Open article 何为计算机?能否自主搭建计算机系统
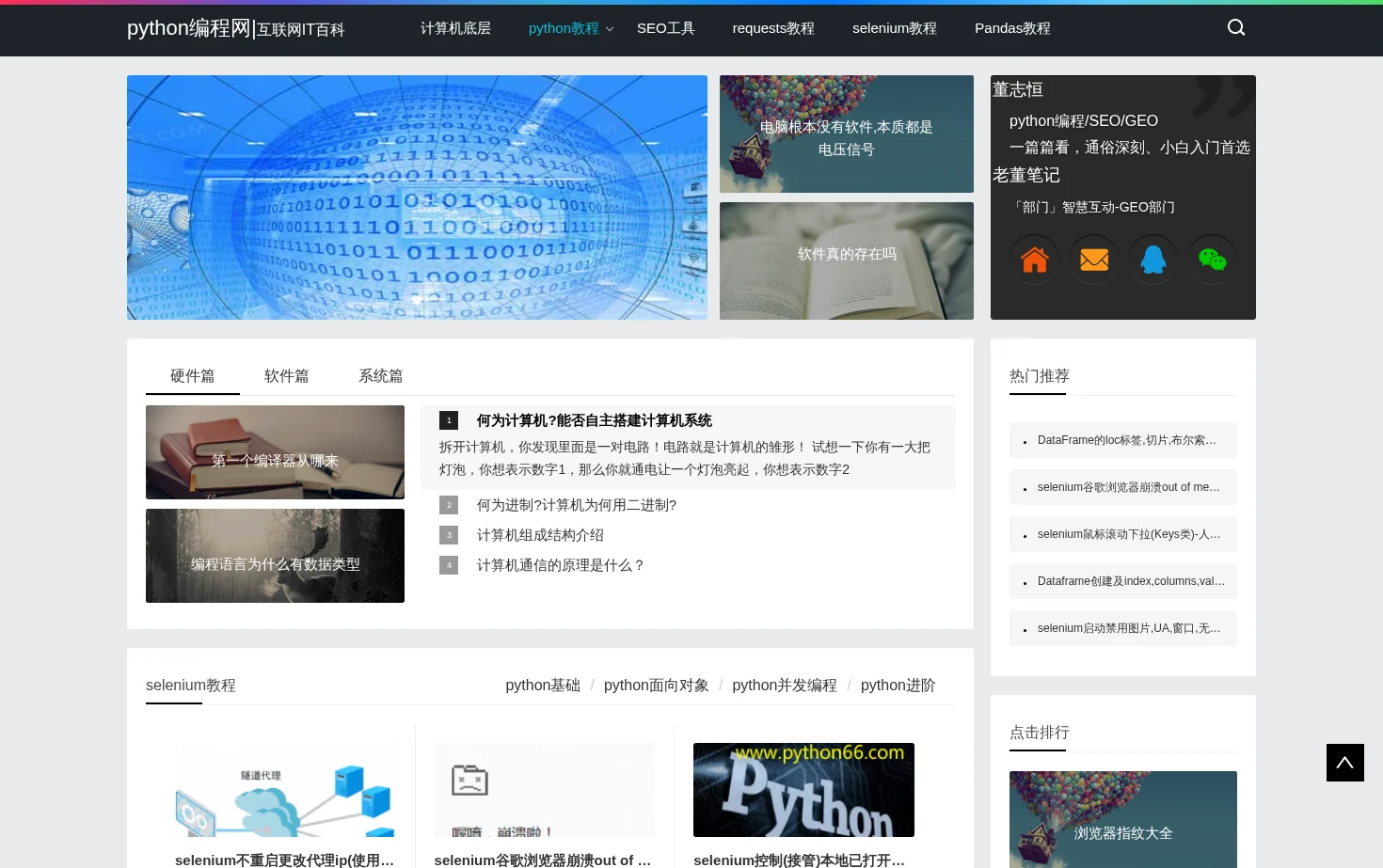 (595, 420)
